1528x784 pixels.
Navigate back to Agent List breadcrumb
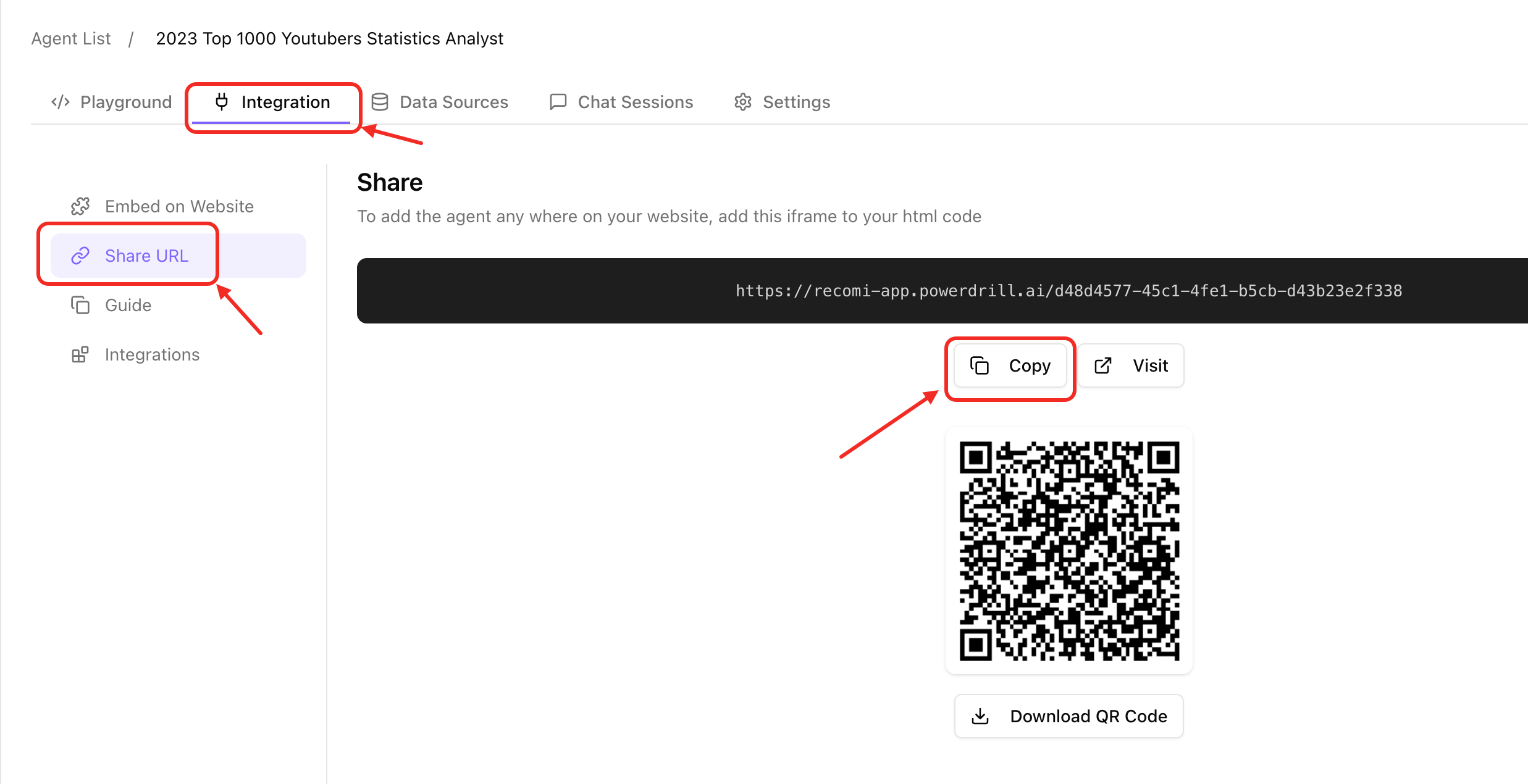click(71, 38)
